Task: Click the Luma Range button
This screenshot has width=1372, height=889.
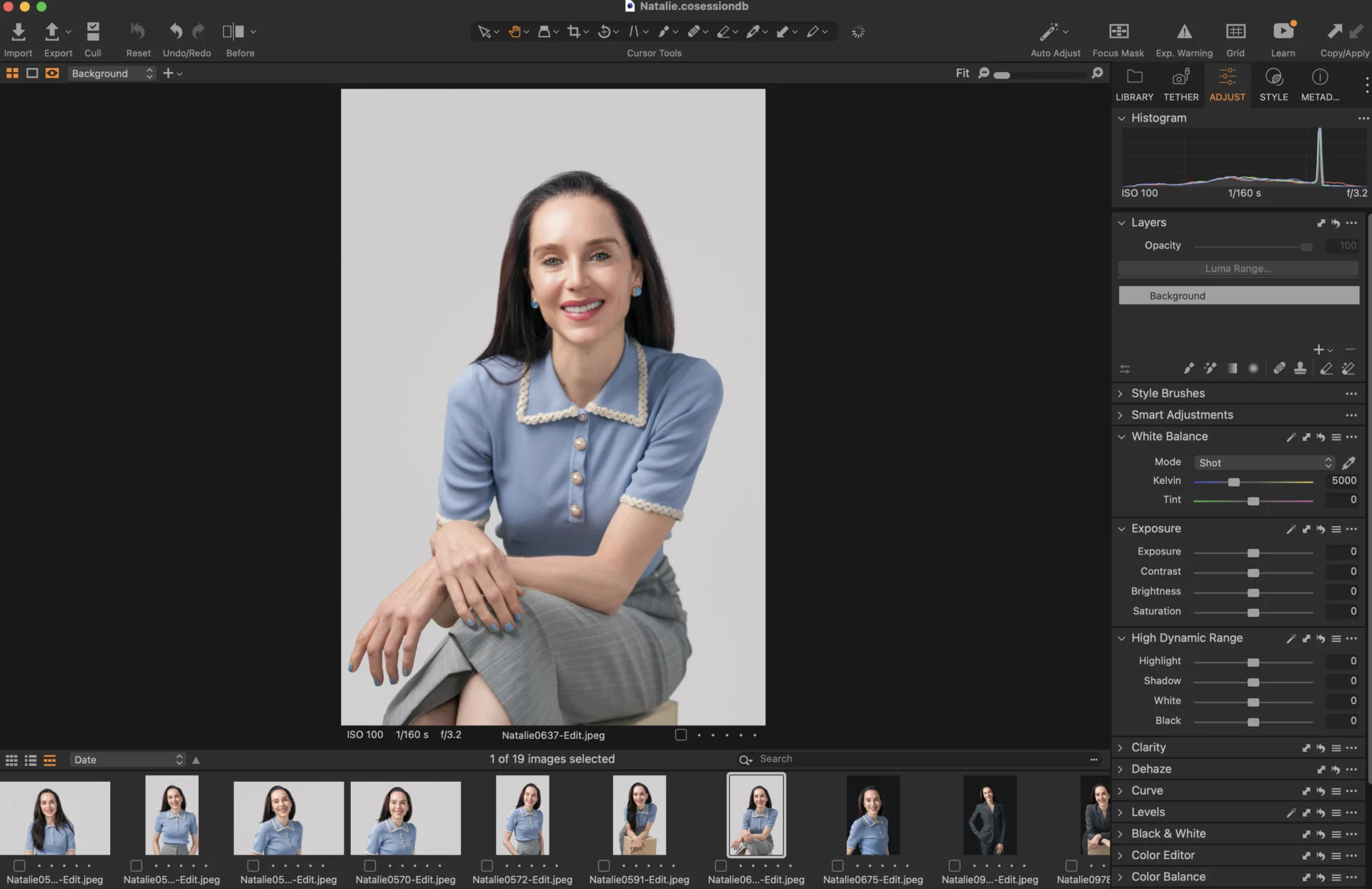Action: (1238, 269)
